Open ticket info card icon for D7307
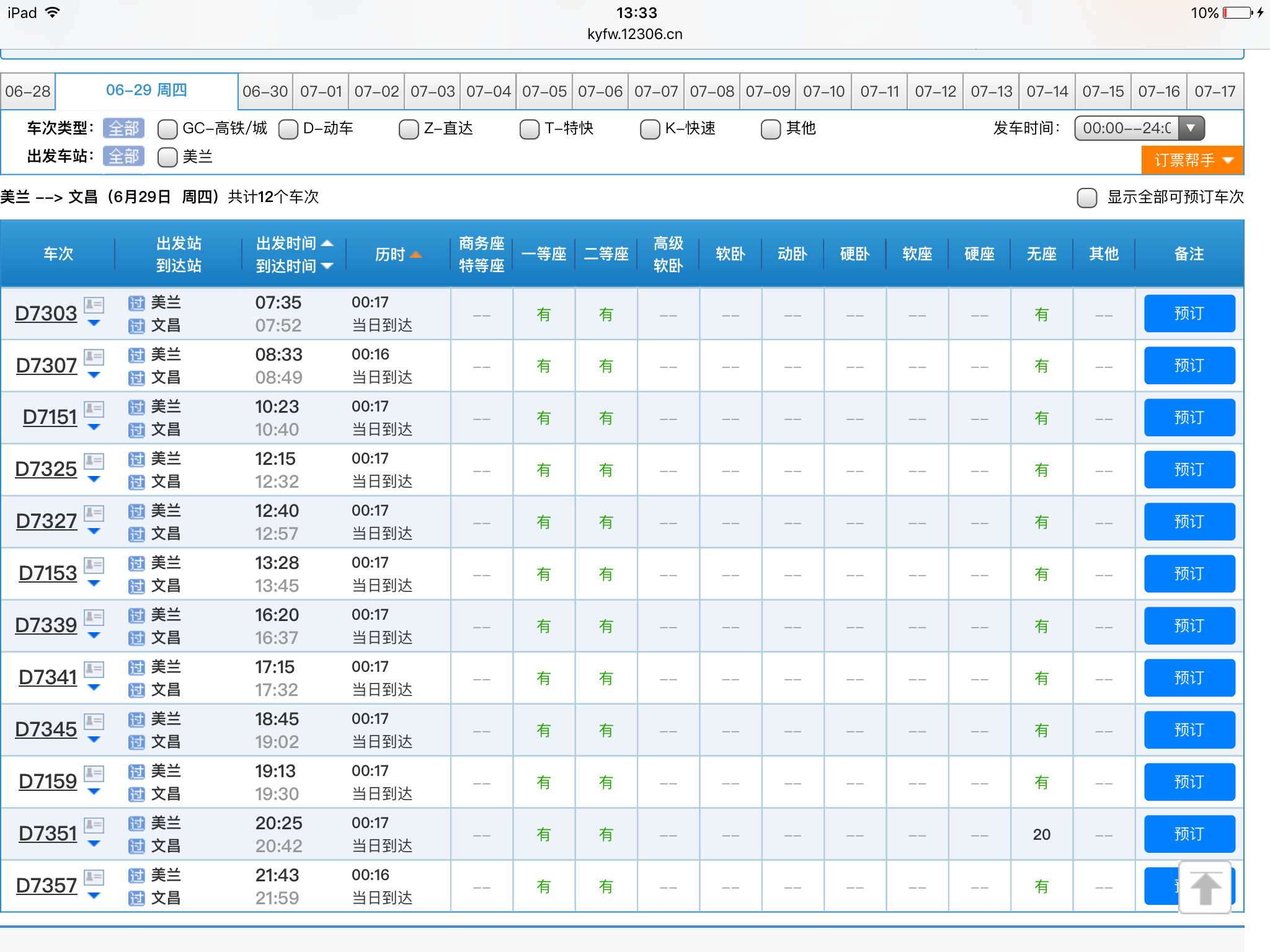This screenshot has height=952, width=1270. coord(94,356)
